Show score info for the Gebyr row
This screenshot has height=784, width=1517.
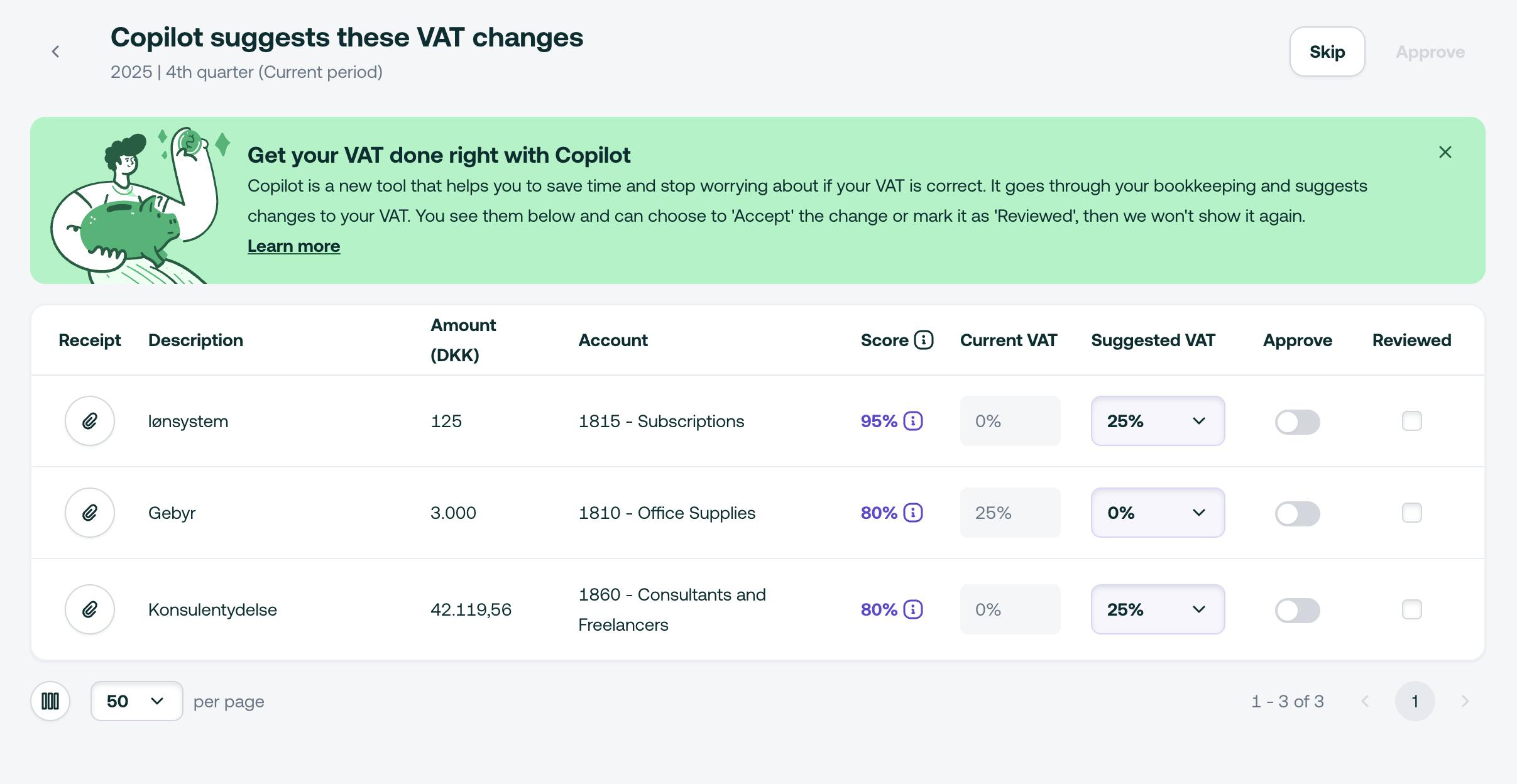tap(913, 513)
